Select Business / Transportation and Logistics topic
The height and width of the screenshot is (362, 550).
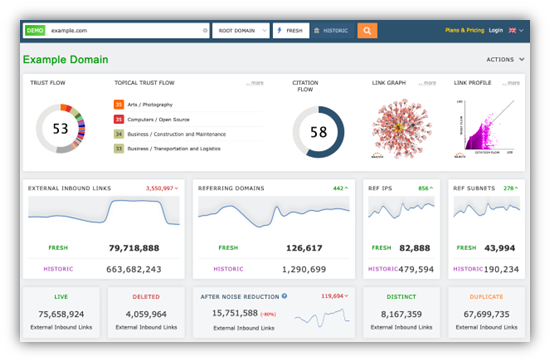pos(174,149)
